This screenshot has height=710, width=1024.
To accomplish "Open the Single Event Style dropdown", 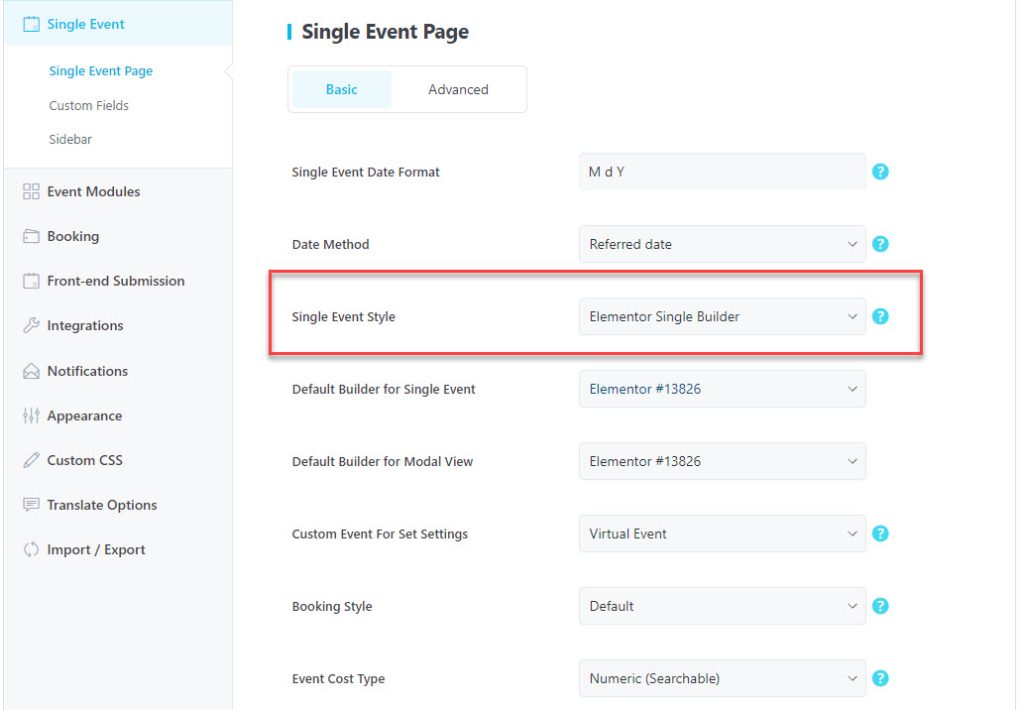I will click(x=722, y=316).
